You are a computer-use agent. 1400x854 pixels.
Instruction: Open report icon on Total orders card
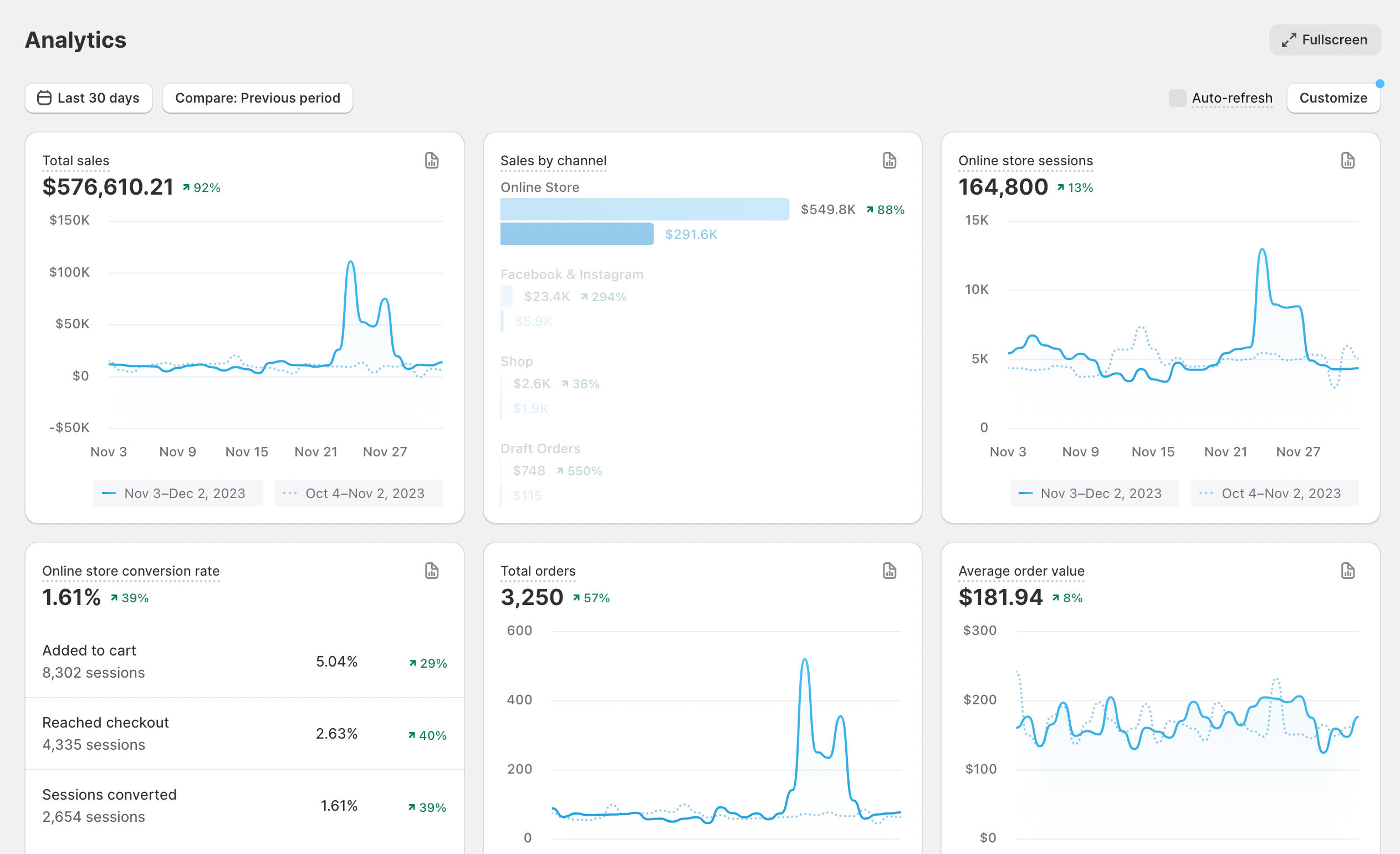(x=889, y=571)
